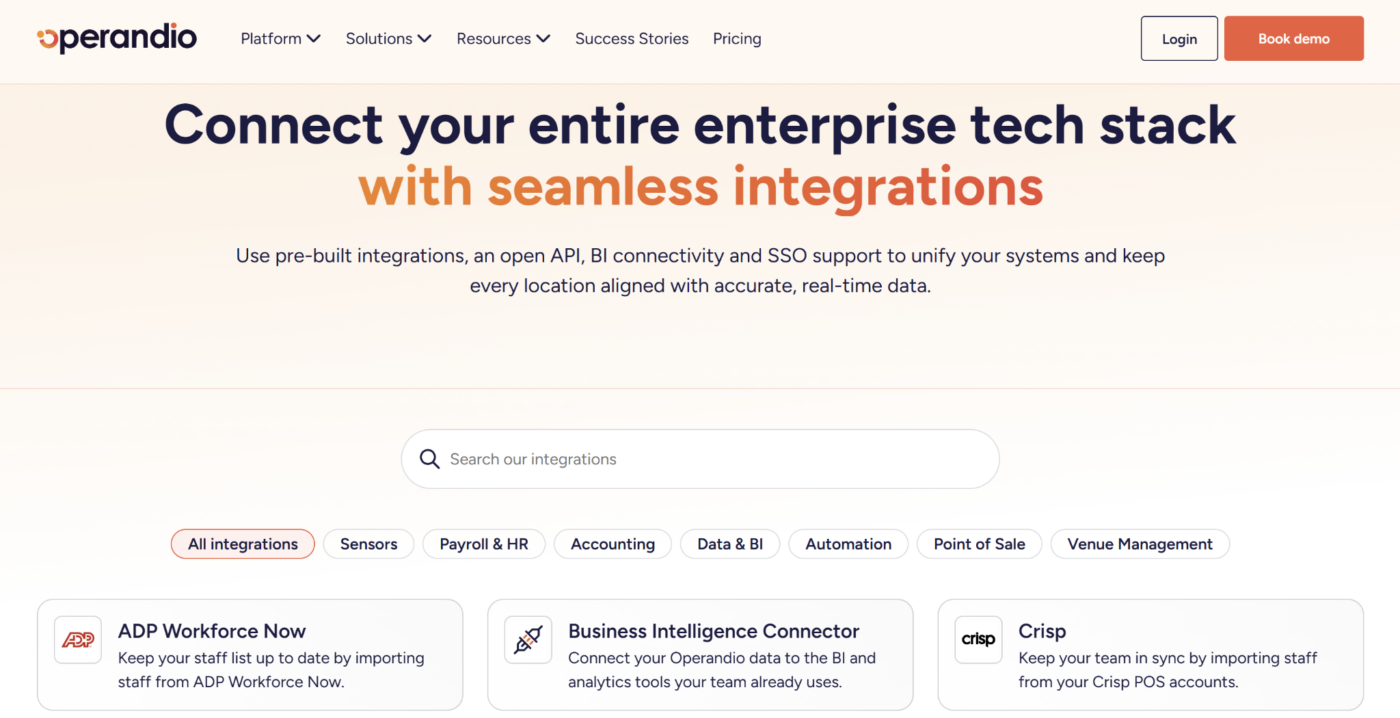1400x718 pixels.
Task: Click the 'from your Crisp POS accounts.' description
Action: tap(1128, 682)
